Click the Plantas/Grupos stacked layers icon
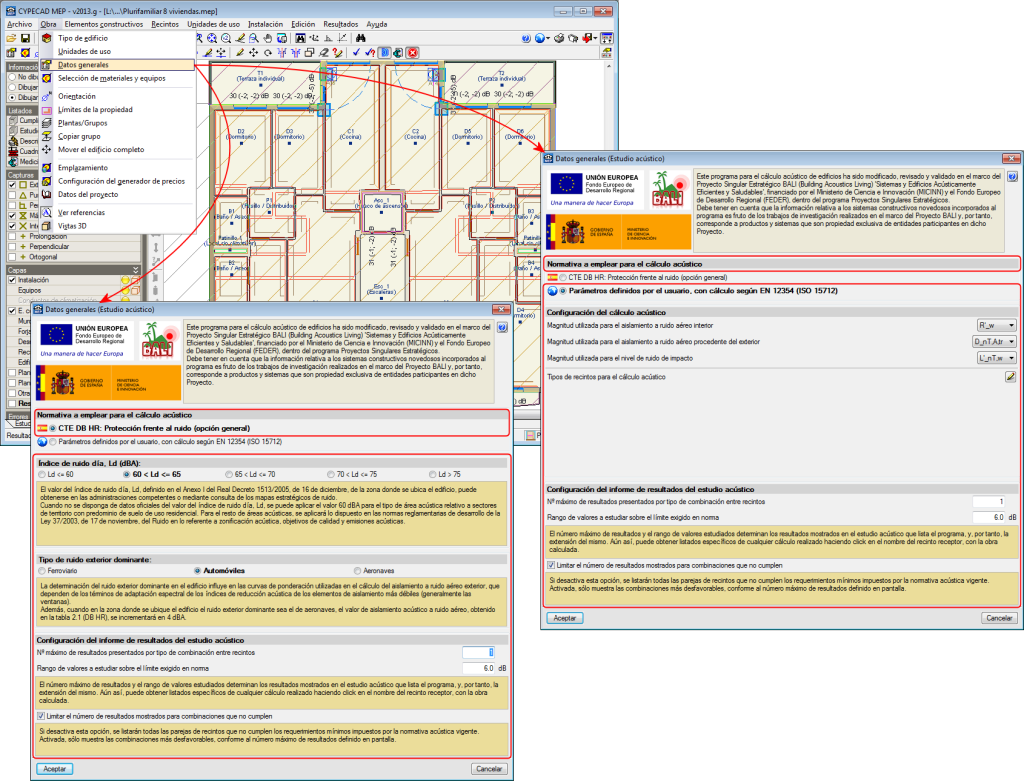The image size is (1024, 781). click(46, 123)
